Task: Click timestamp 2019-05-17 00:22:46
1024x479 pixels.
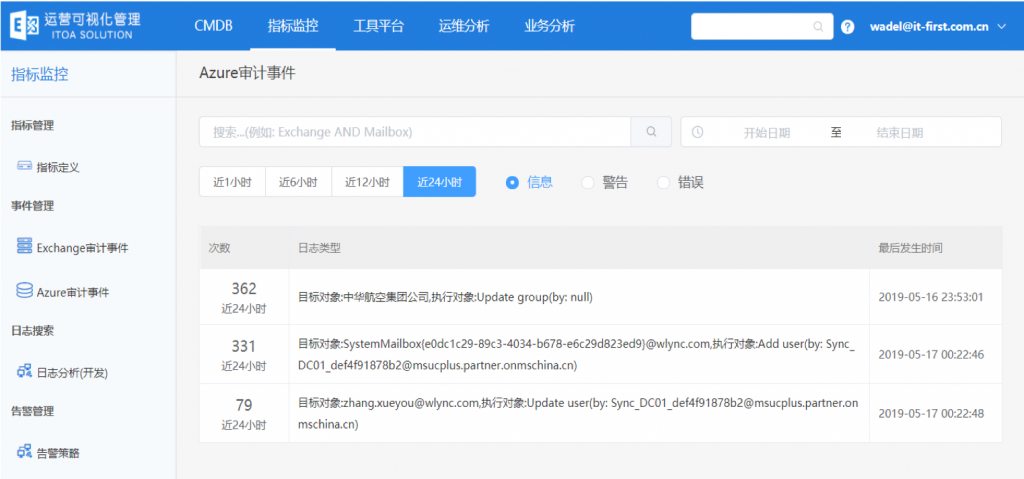Action: coord(931,355)
